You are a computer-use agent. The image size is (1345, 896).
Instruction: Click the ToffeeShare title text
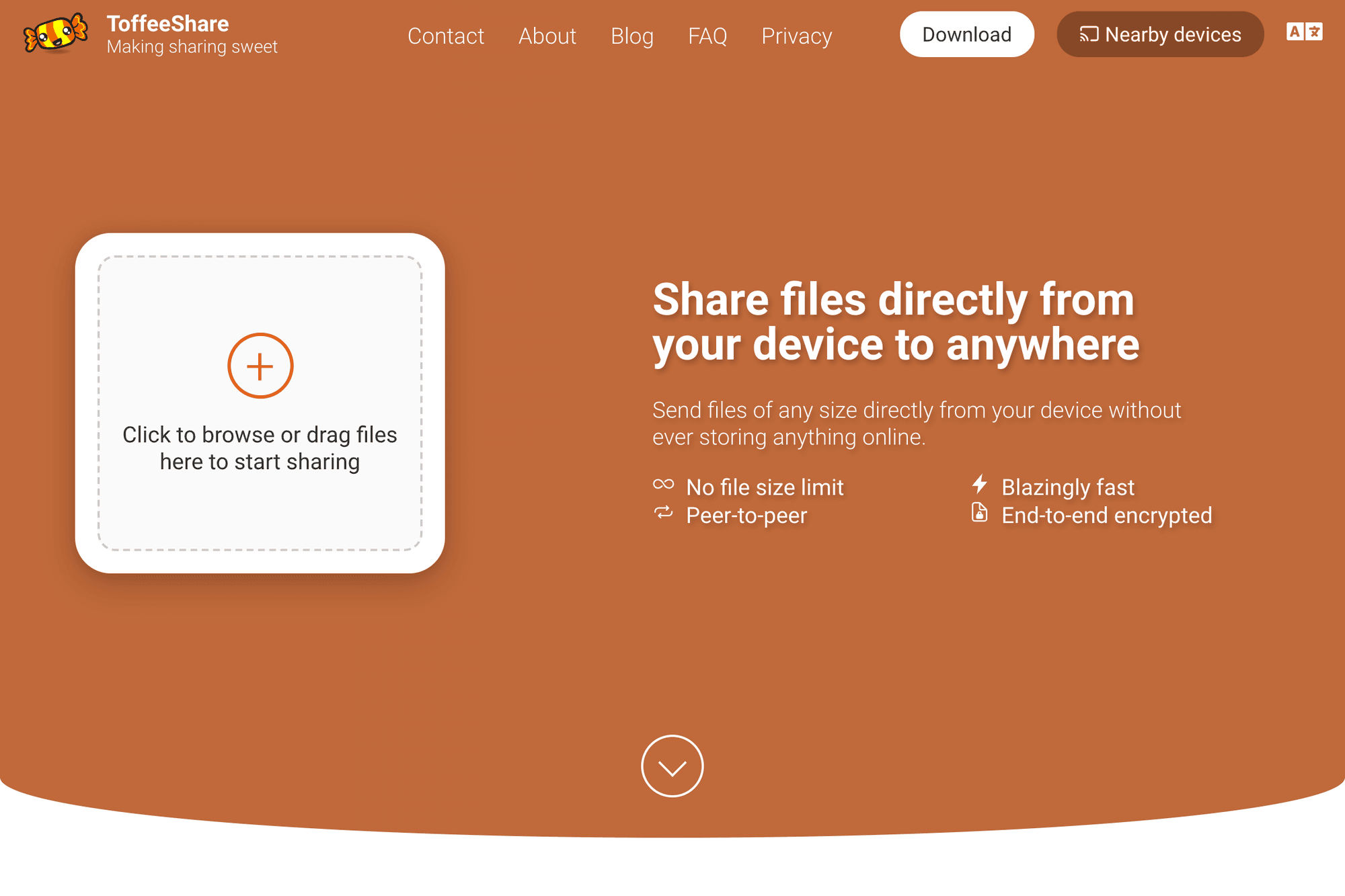(x=168, y=24)
